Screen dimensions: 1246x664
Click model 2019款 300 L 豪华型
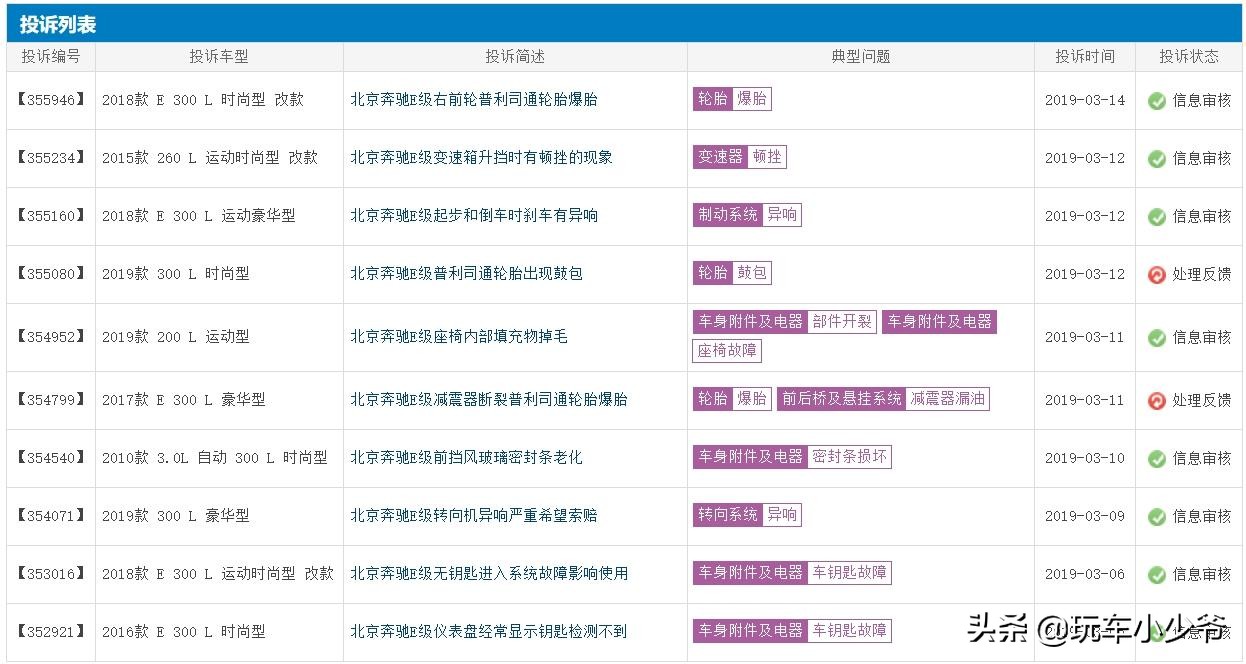coord(176,516)
